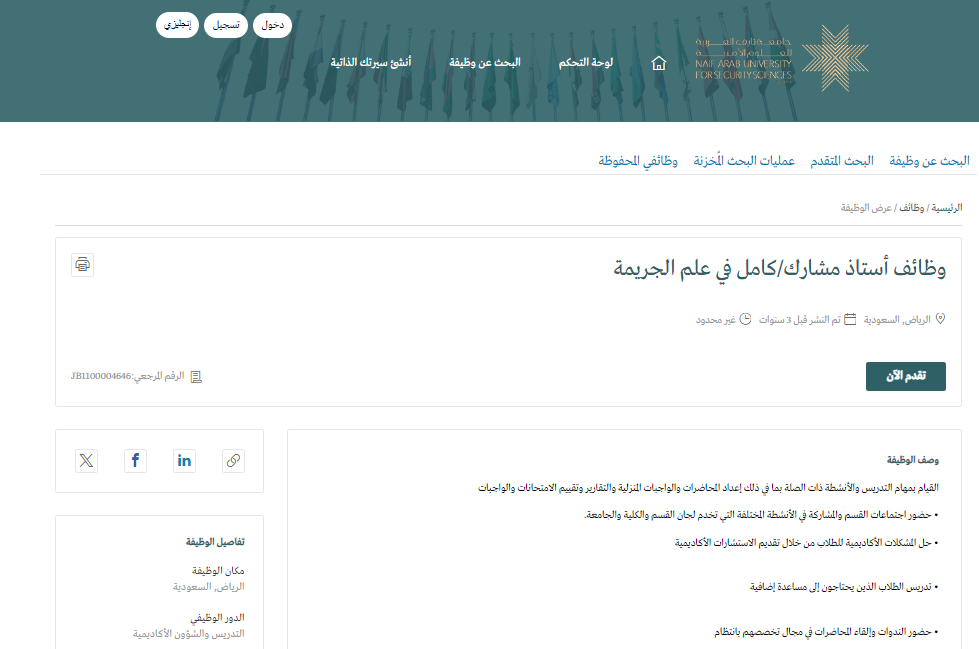Open لوحة التحكم dashboard menu
Screen dimensions: 979x649
(x=586, y=63)
